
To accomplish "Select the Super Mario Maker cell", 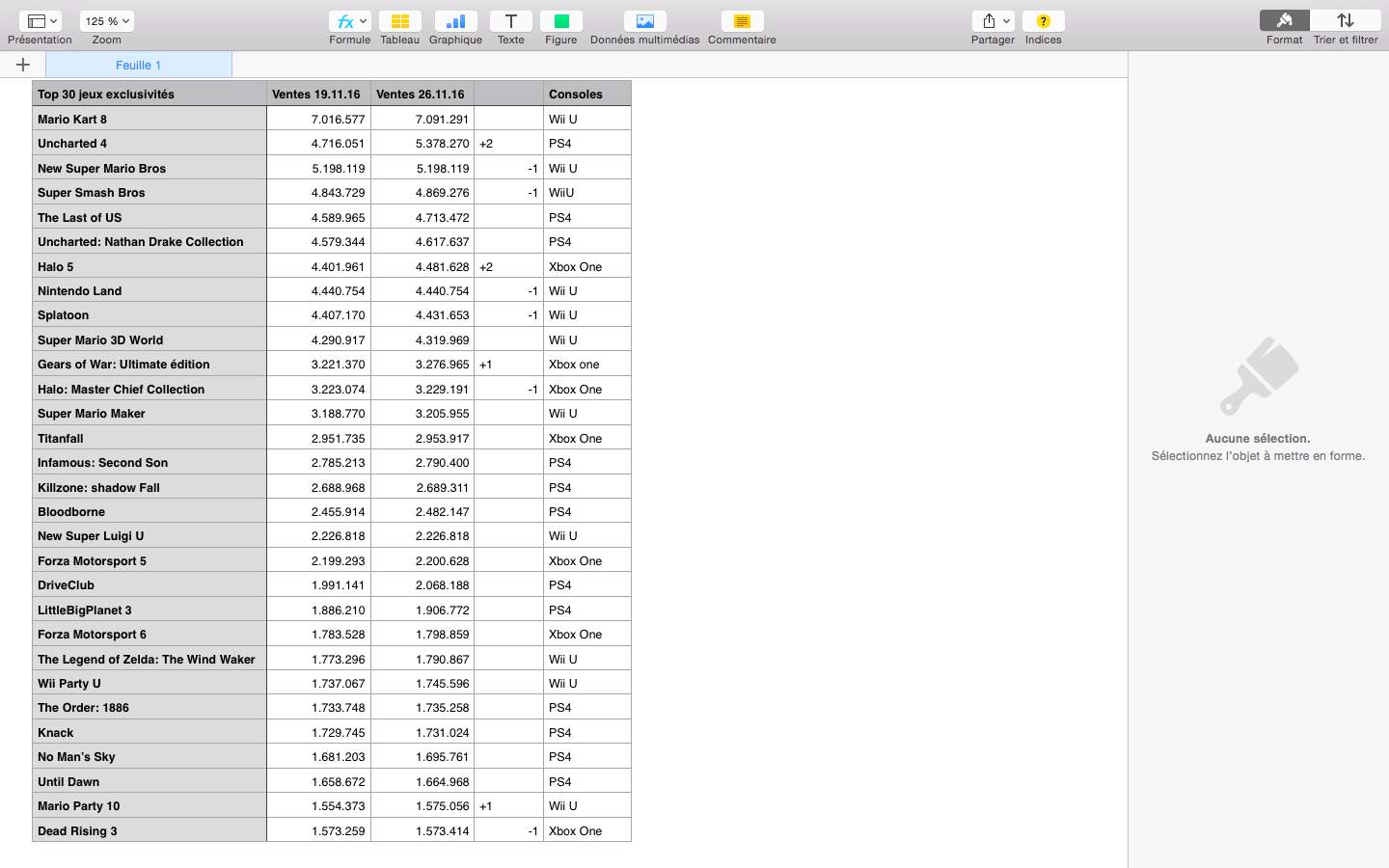I will point(150,413).
